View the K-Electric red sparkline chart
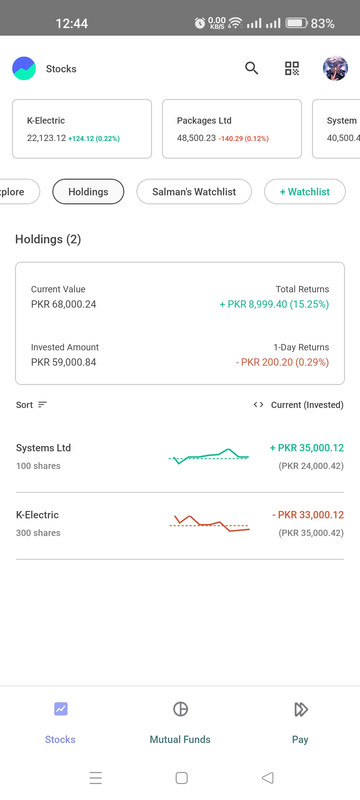The height and width of the screenshot is (800, 360). point(210,523)
